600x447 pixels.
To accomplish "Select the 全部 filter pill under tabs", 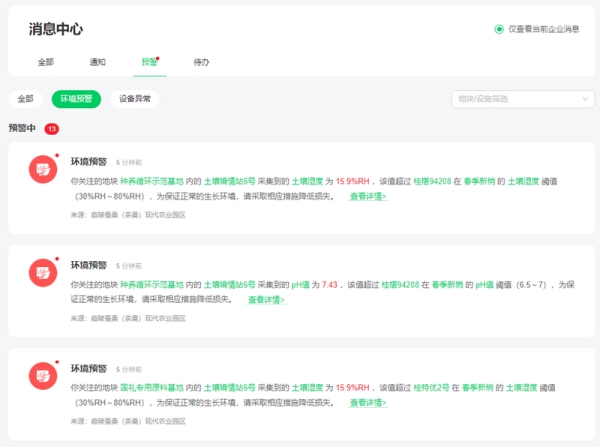I will tap(25, 99).
